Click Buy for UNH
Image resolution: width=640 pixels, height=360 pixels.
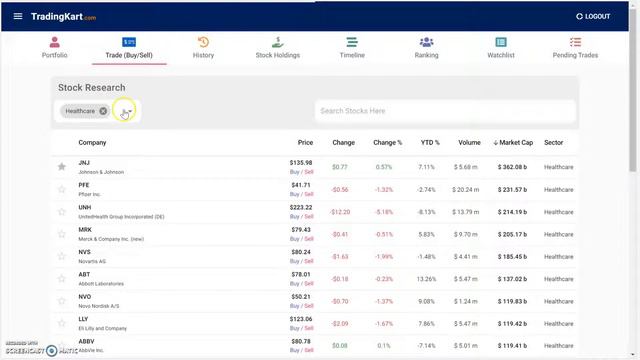[294, 216]
